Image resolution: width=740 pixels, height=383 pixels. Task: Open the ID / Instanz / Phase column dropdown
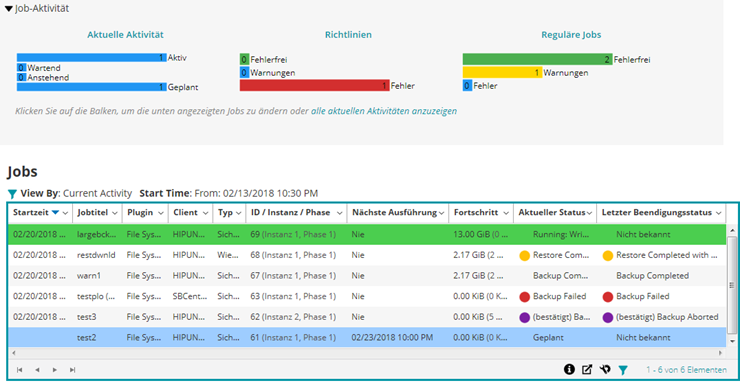(340, 213)
